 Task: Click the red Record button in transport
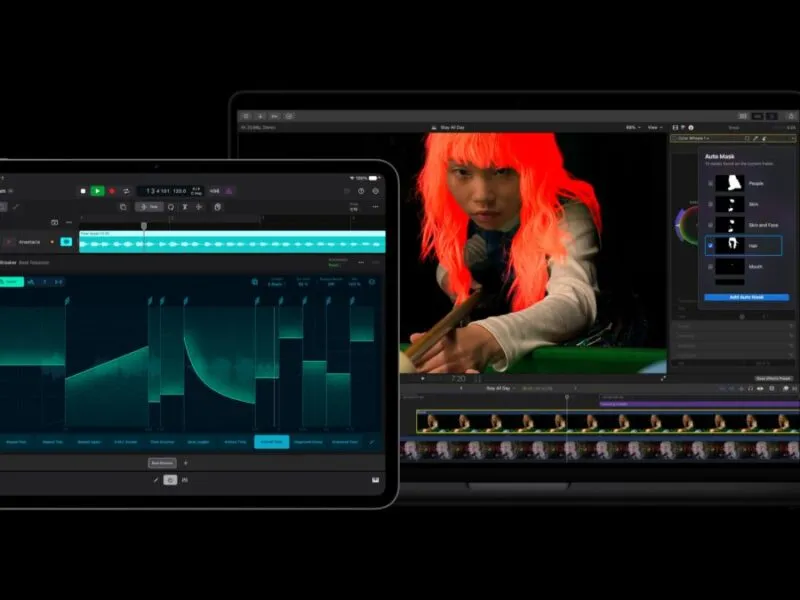pos(112,191)
